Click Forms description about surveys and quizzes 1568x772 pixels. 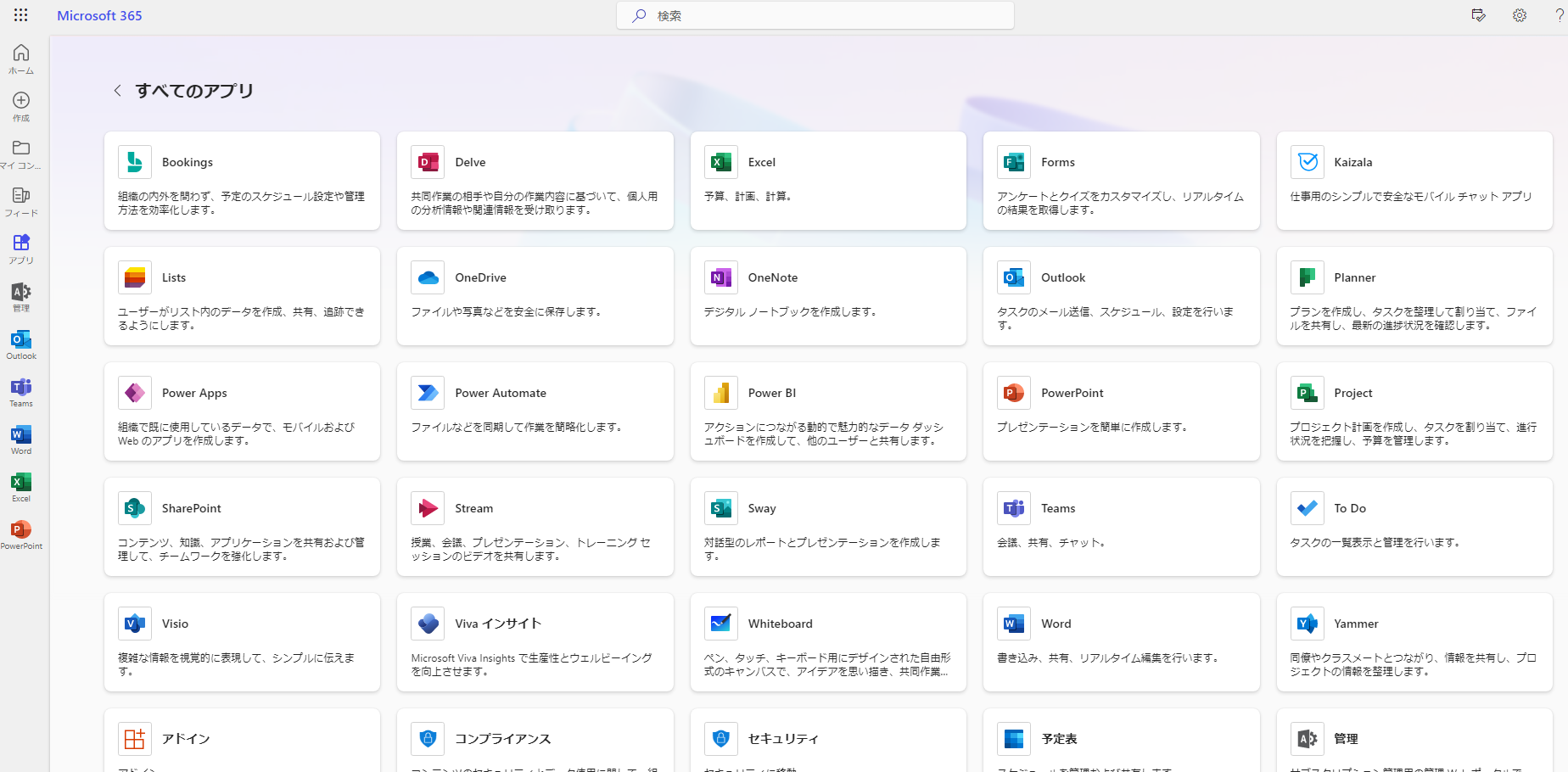pos(1120,203)
